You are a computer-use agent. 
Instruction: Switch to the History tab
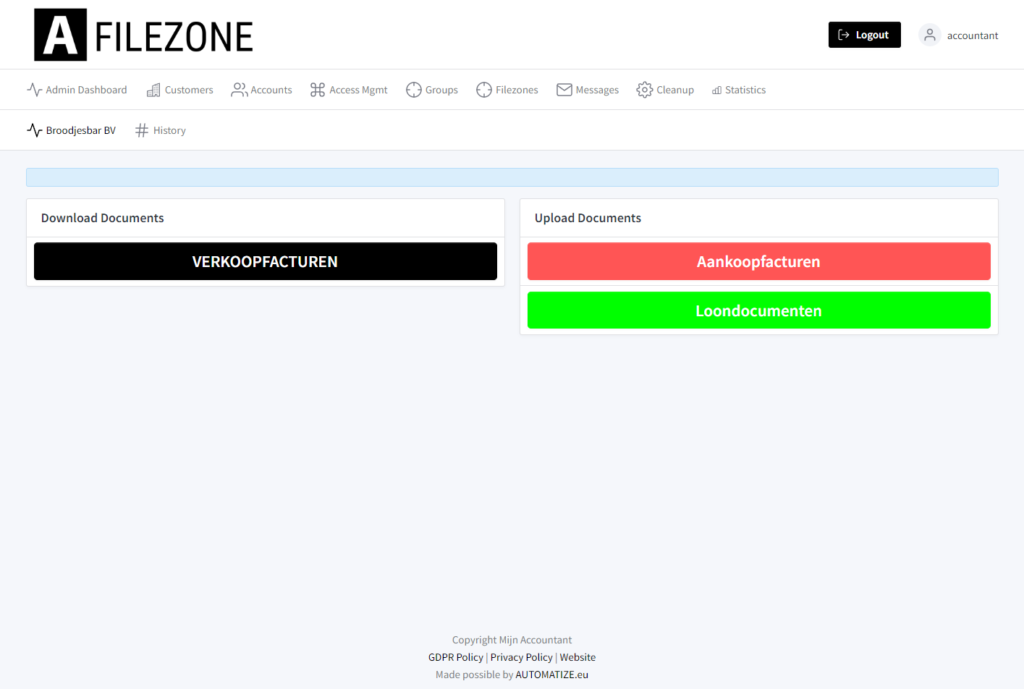pyautogui.click(x=160, y=130)
